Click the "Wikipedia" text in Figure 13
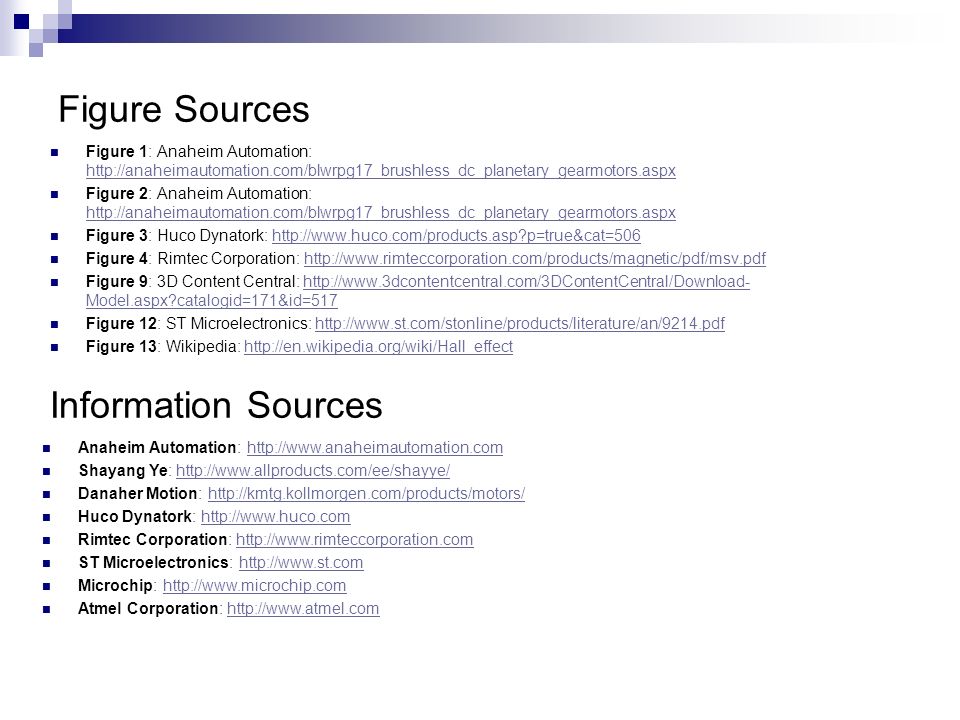Screen dimensions: 960x720 201,347
